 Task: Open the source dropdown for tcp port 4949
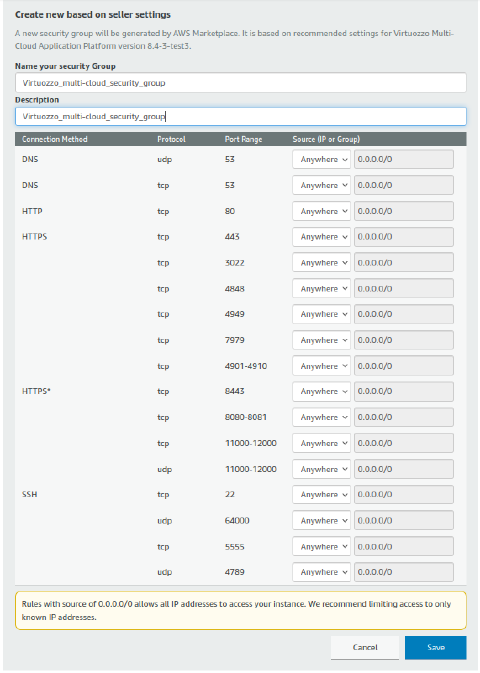322,314
